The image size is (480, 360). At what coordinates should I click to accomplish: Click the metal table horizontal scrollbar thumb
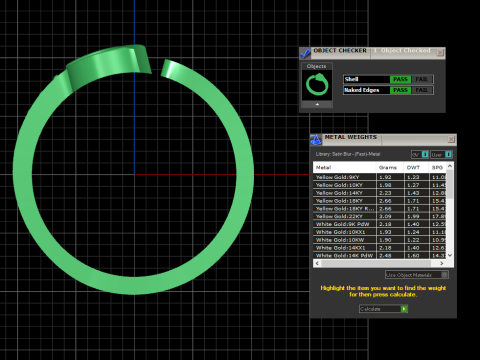coord(376,264)
